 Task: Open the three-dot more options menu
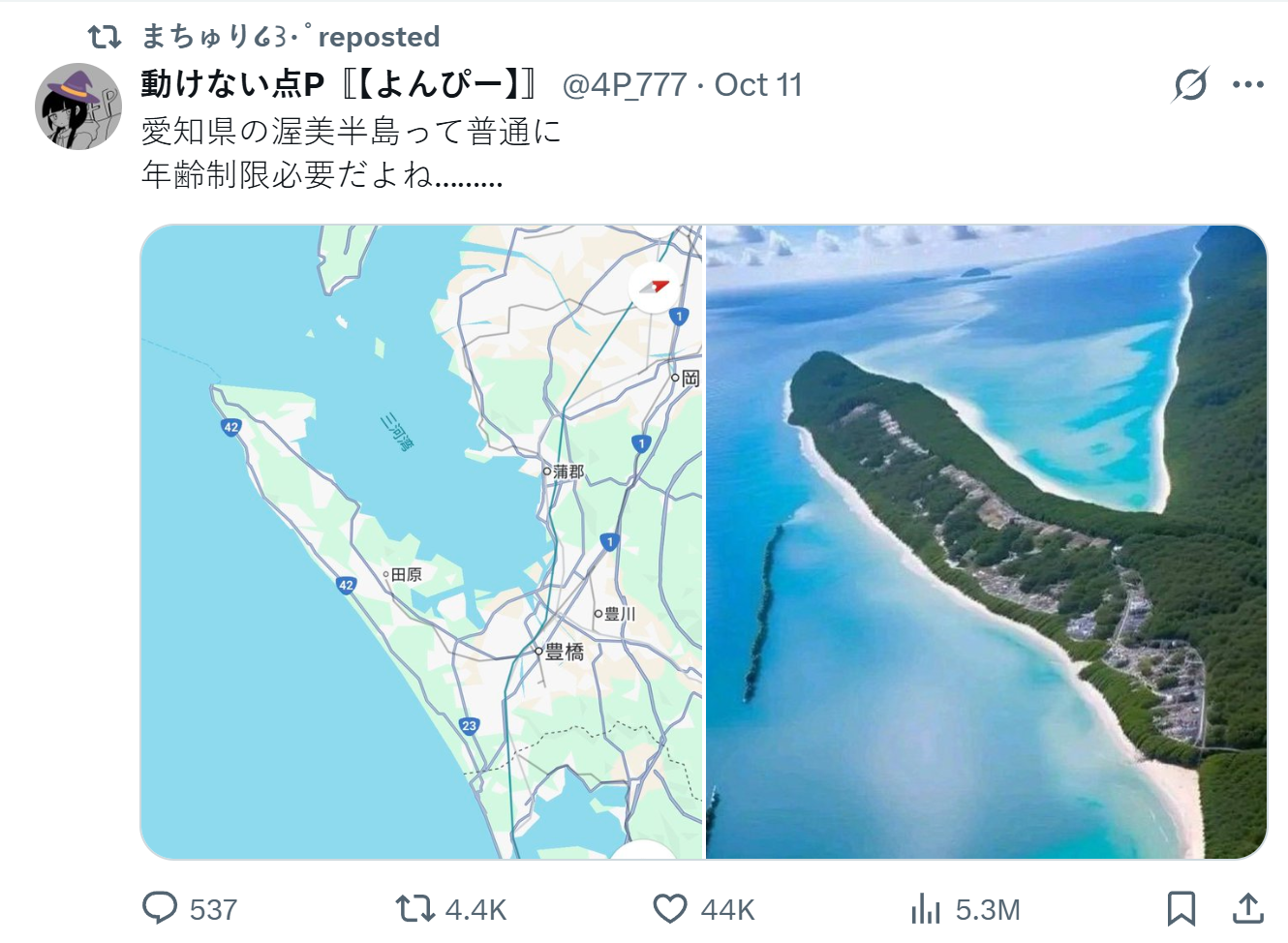1248,84
